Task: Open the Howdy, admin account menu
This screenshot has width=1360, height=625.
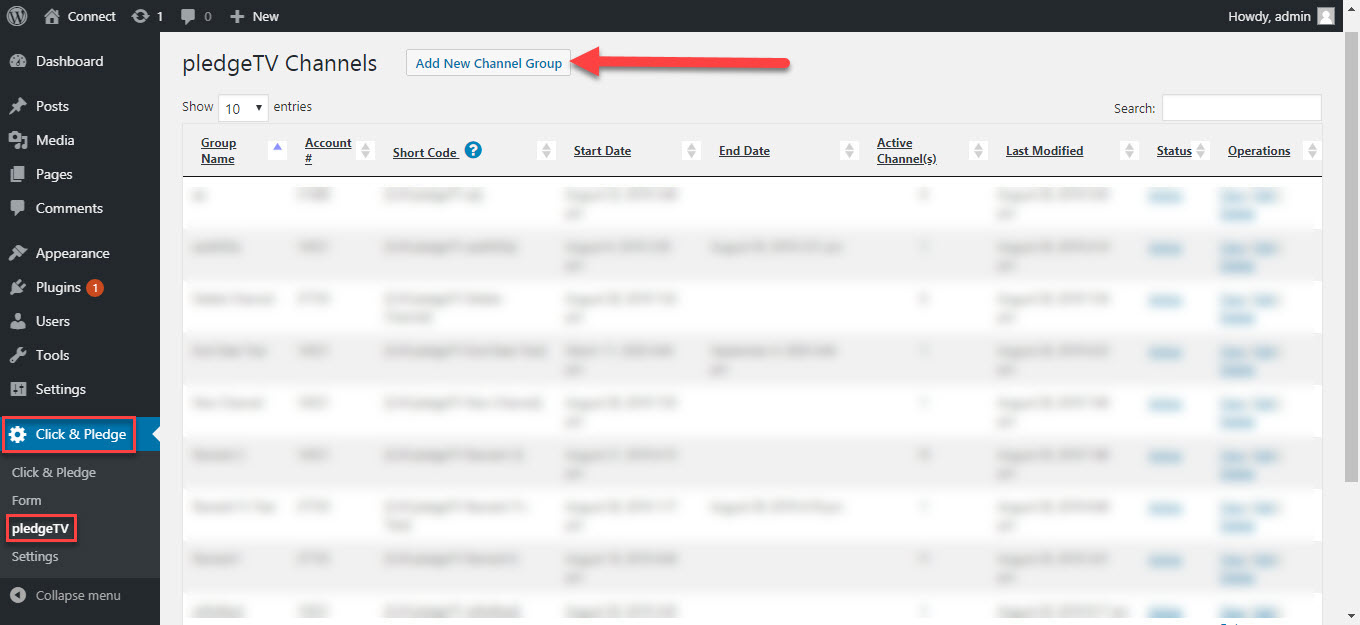Action: pos(1281,16)
